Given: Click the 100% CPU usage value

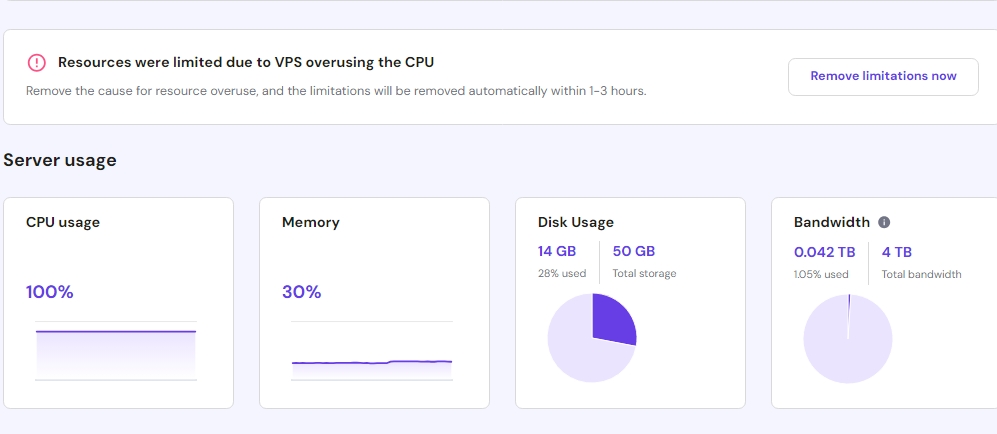Looking at the screenshot, I should tap(50, 292).
